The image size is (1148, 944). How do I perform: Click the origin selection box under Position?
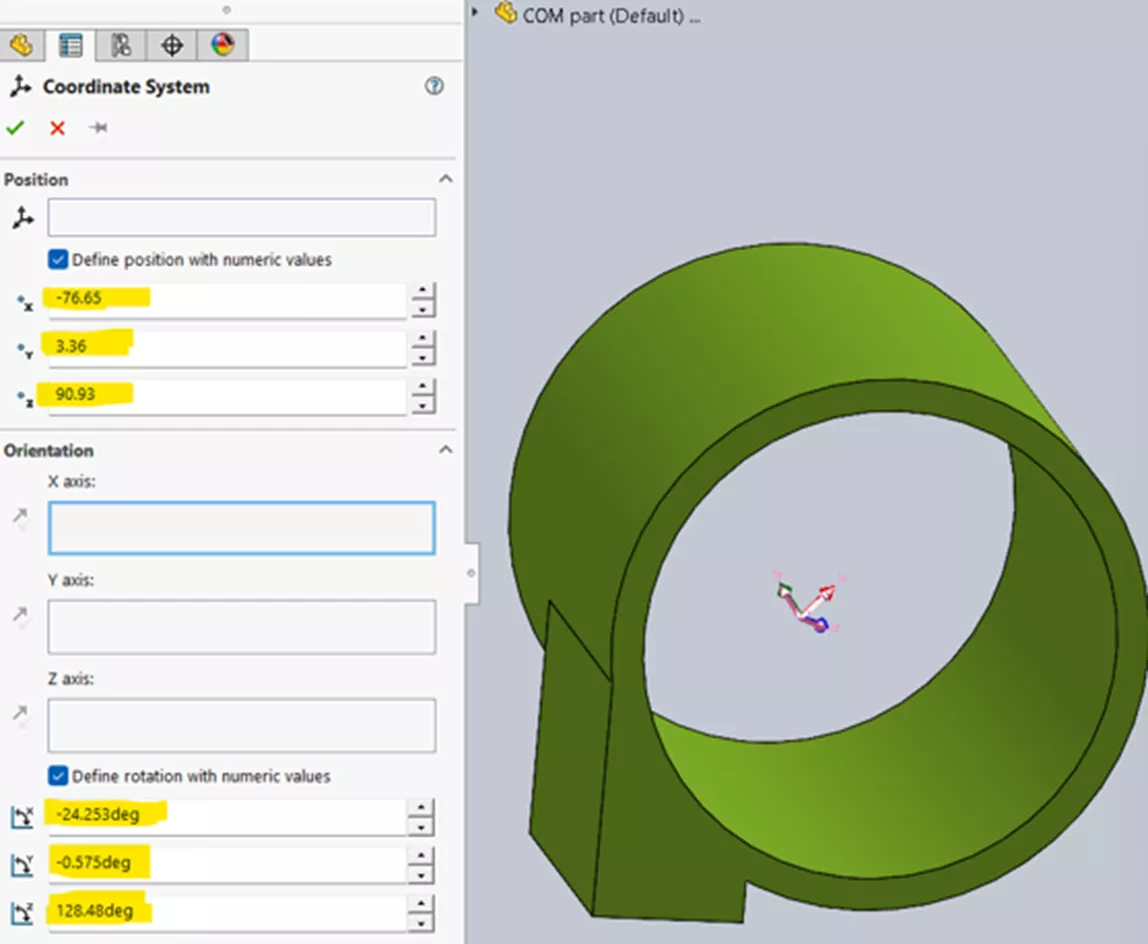coord(241,218)
